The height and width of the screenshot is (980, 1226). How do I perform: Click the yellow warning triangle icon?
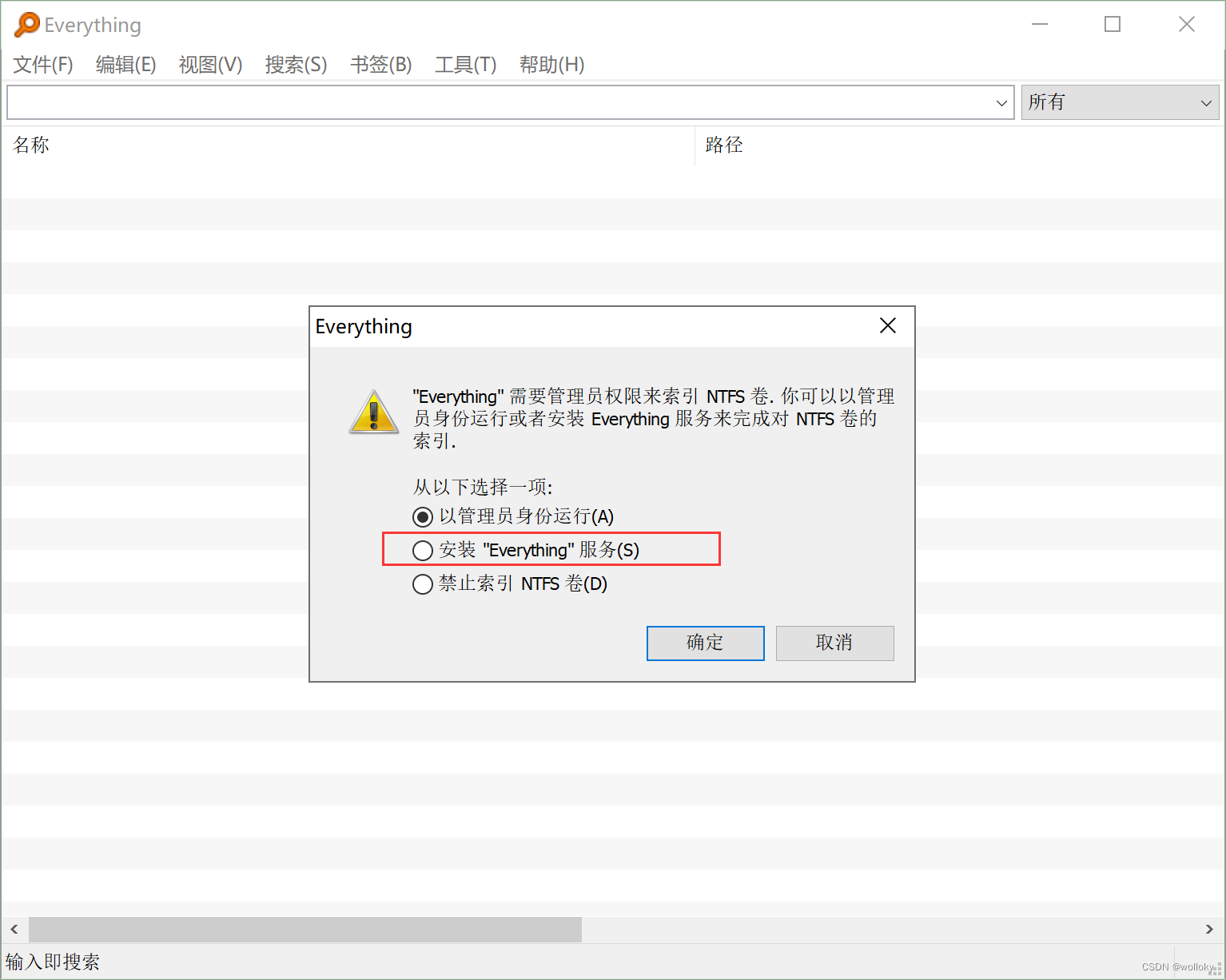click(373, 412)
